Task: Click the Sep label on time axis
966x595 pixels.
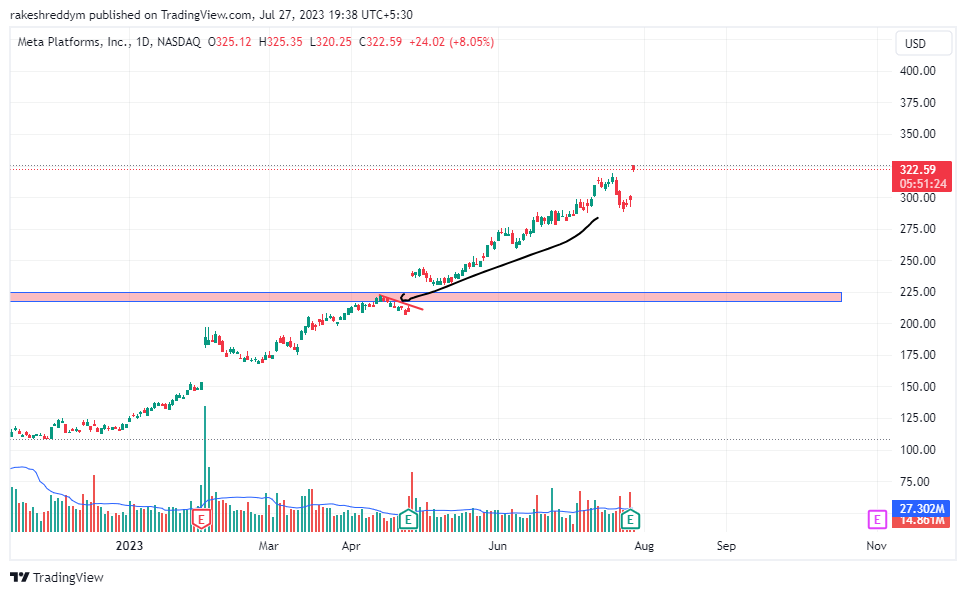Action: pyautogui.click(x=726, y=546)
